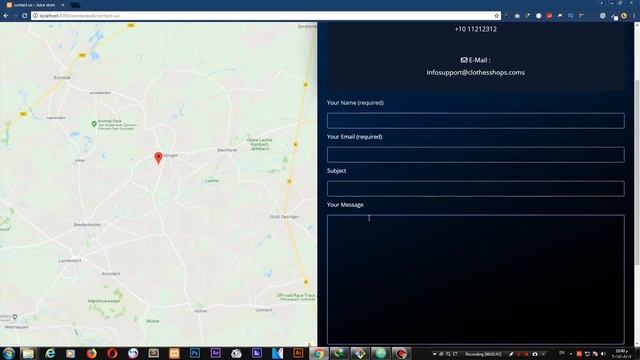This screenshot has height=360, width=640.
Task: Click the taskbar clock
Action: (621, 353)
